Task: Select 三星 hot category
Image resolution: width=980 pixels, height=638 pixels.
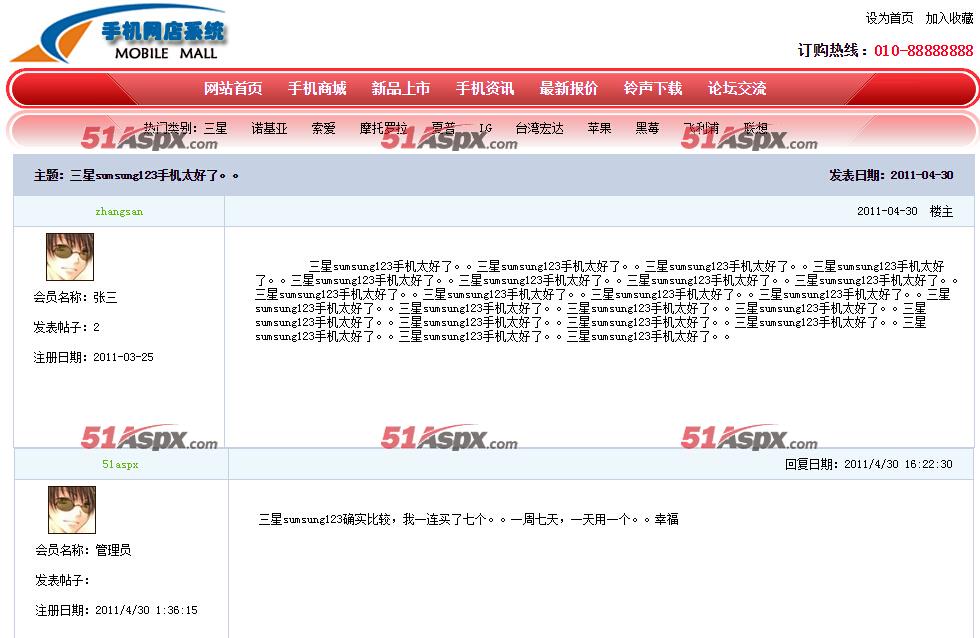Action: pyautogui.click(x=216, y=128)
